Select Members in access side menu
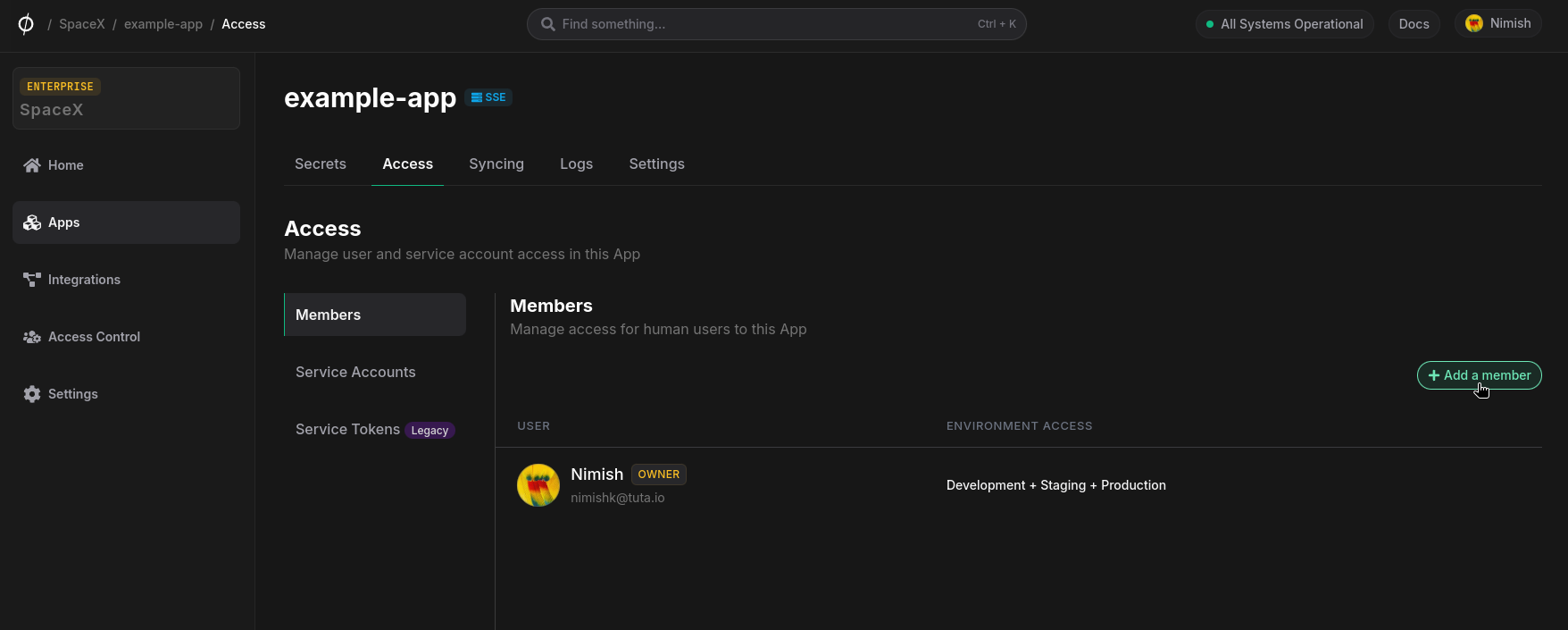Screen dimensions: 1568x630 [375, 315]
